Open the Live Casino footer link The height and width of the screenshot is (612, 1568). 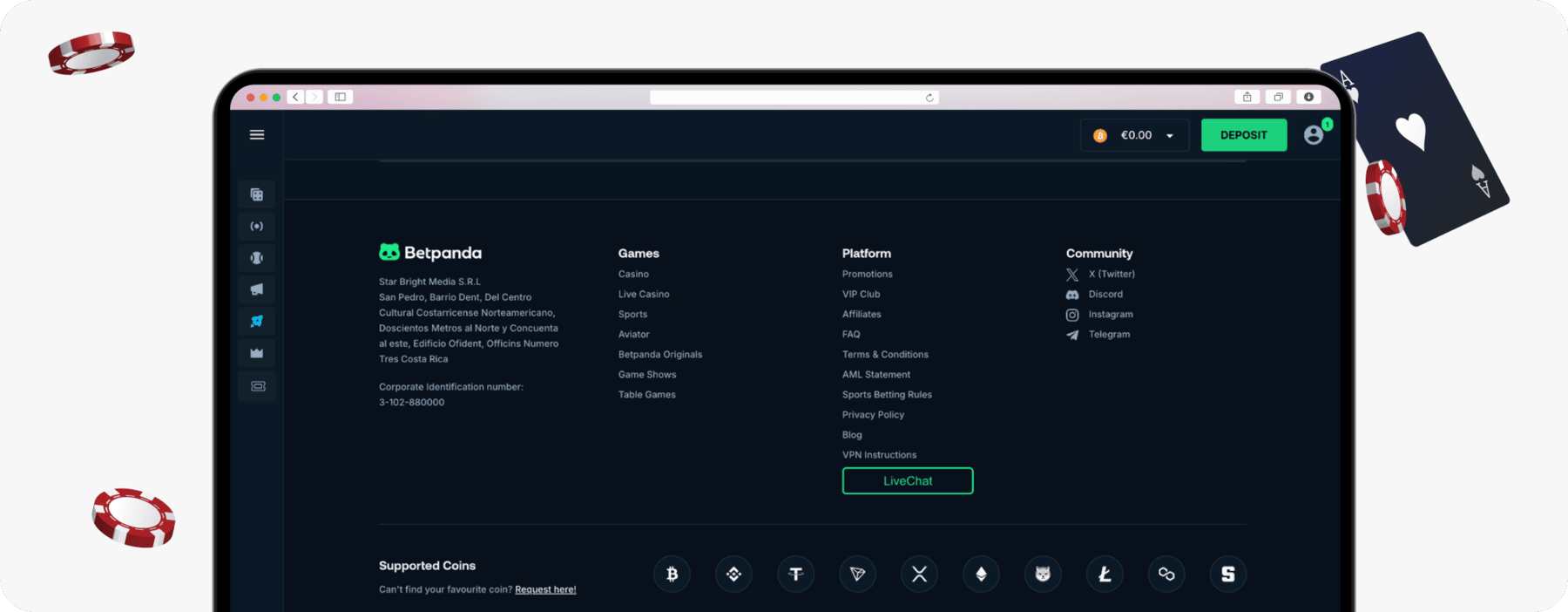[x=644, y=294]
